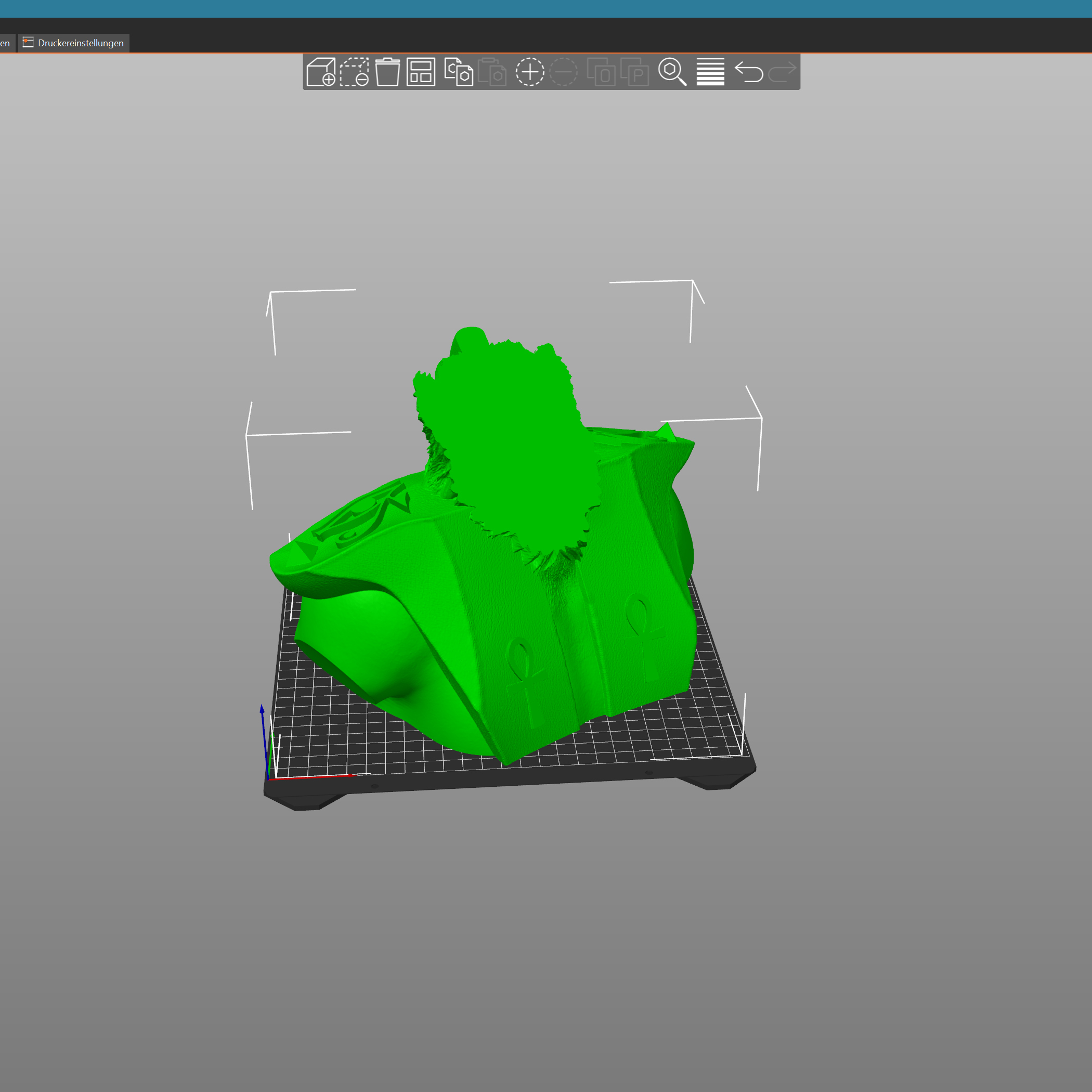Click the Add object icon

(320, 72)
